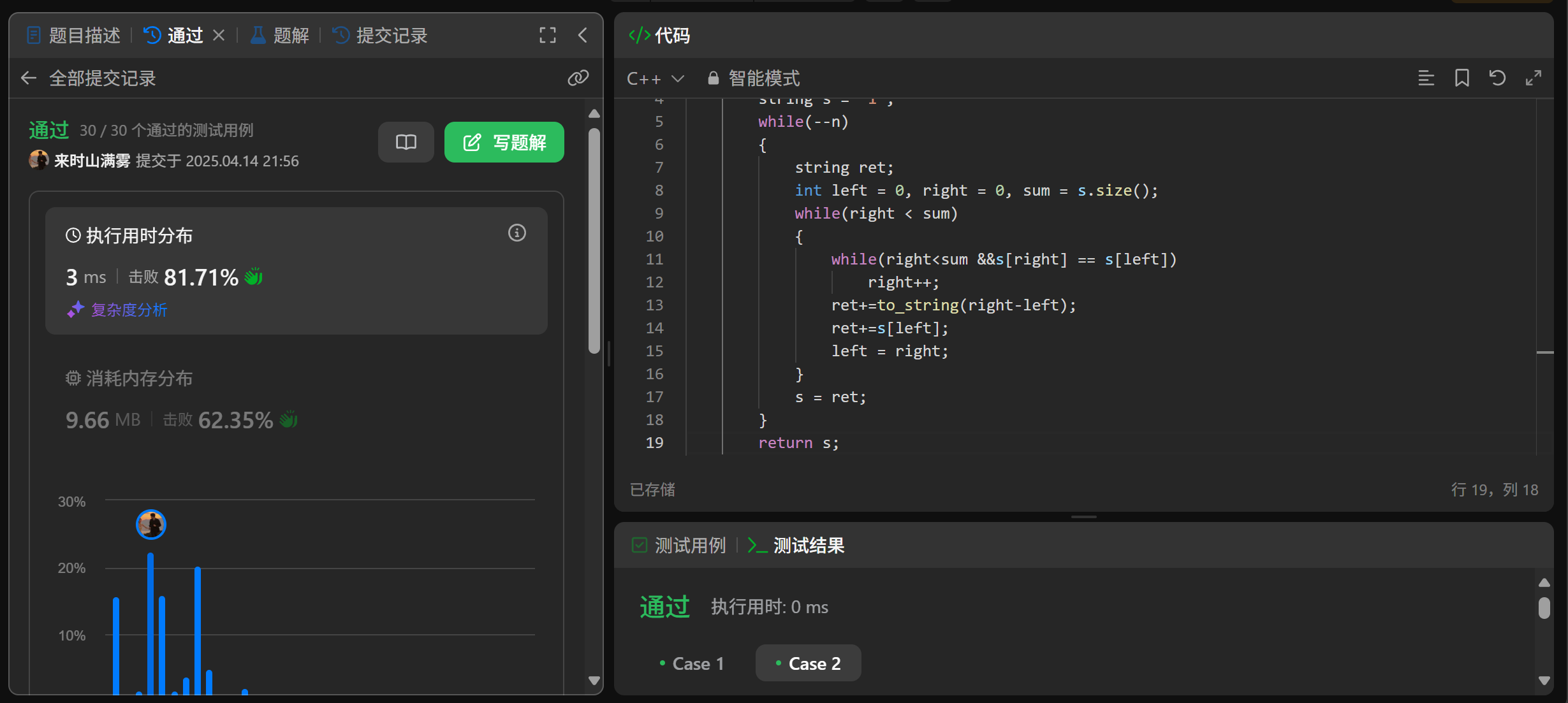1568x703 pixels.
Task: Go back to all submissions arrow
Action: click(29, 78)
